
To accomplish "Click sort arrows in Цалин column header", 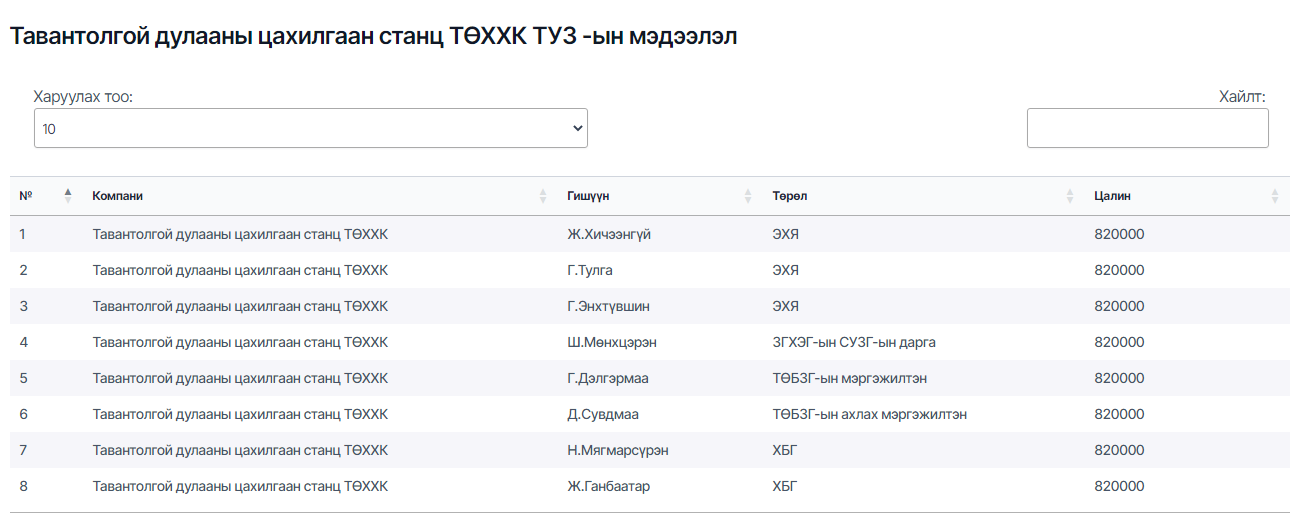I will [1275, 196].
